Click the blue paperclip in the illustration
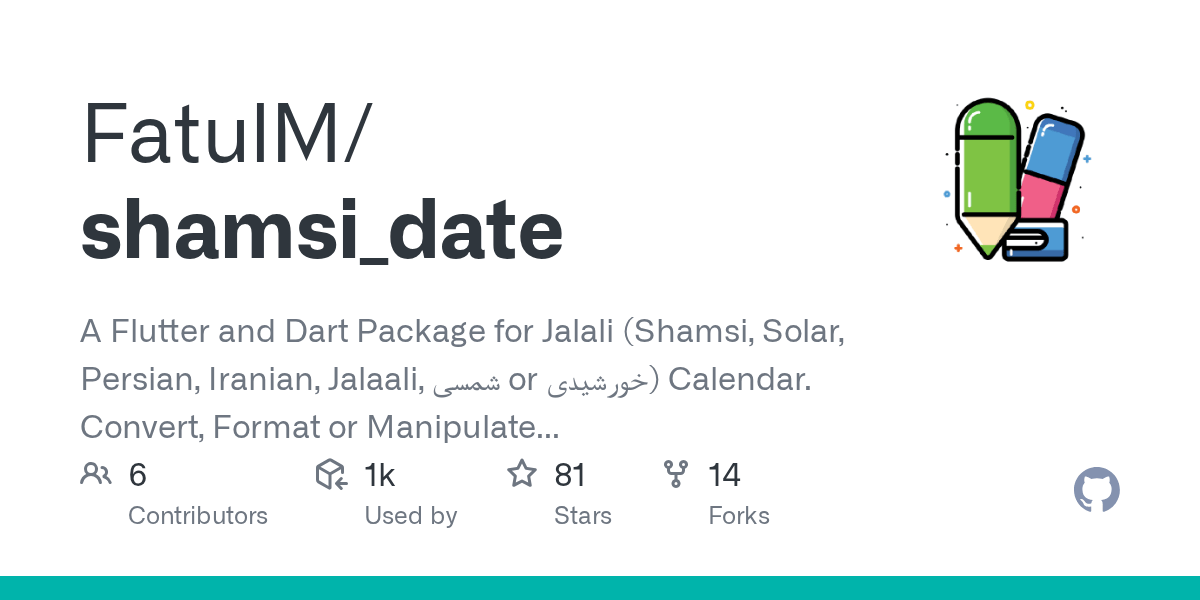 click(x=1035, y=242)
